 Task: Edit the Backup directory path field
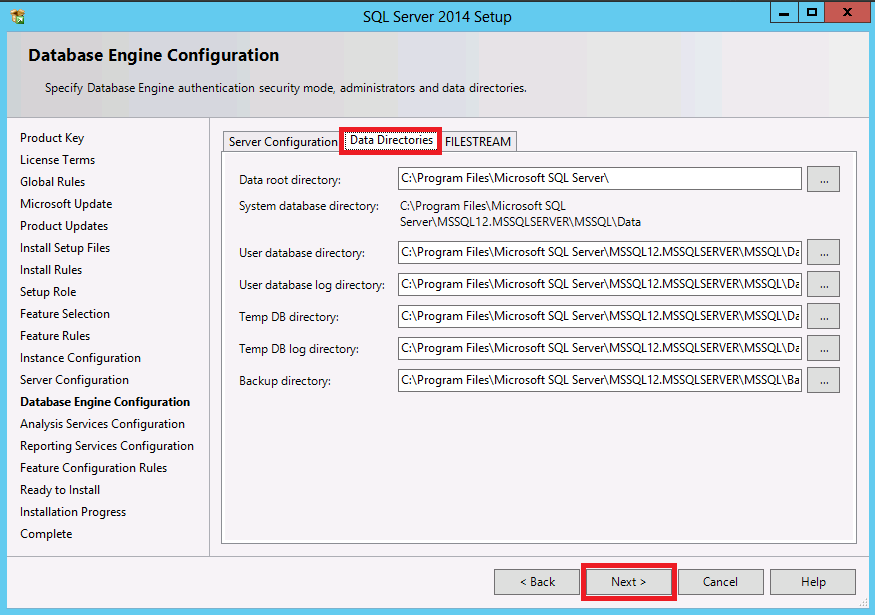point(600,380)
